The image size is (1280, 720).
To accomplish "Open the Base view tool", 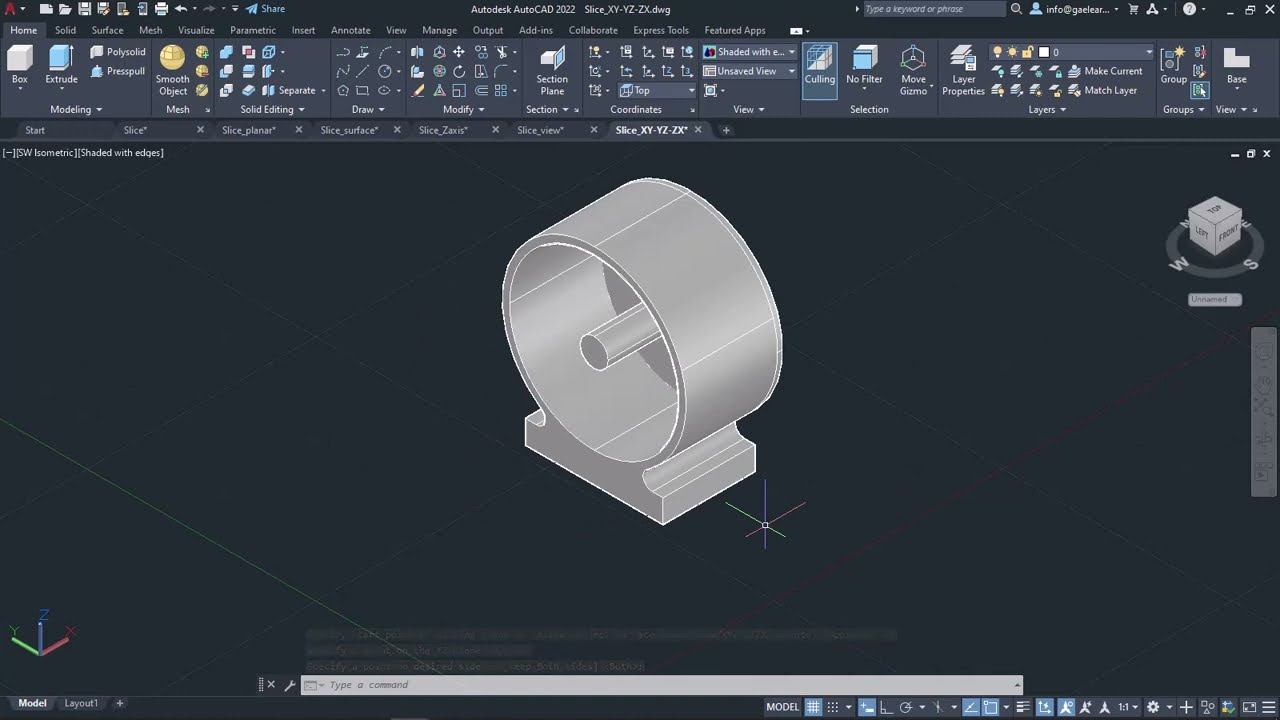I will click(x=1237, y=66).
